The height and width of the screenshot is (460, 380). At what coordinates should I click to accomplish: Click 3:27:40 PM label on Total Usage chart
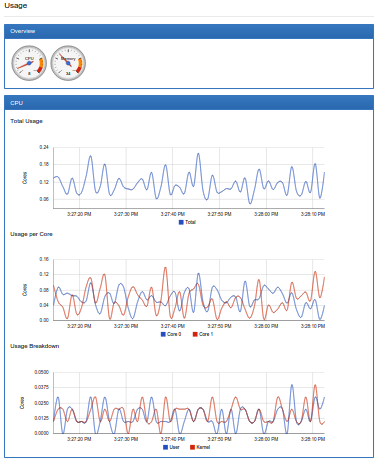(x=173, y=214)
